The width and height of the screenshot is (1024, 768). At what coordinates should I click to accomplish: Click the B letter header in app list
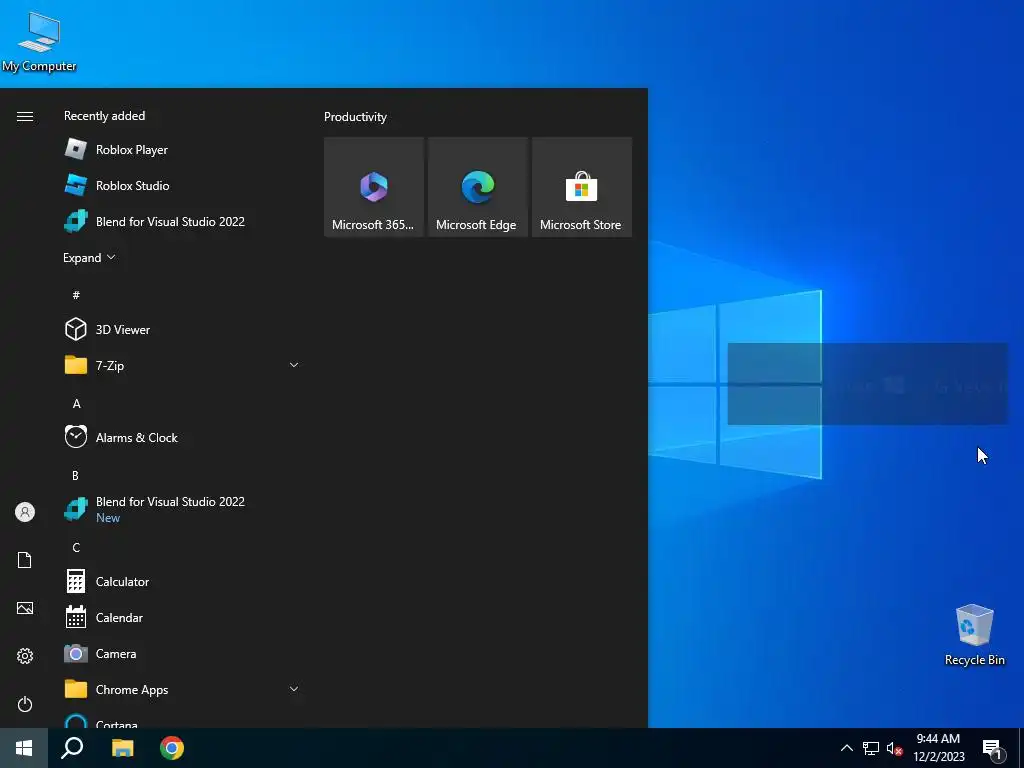(76, 475)
